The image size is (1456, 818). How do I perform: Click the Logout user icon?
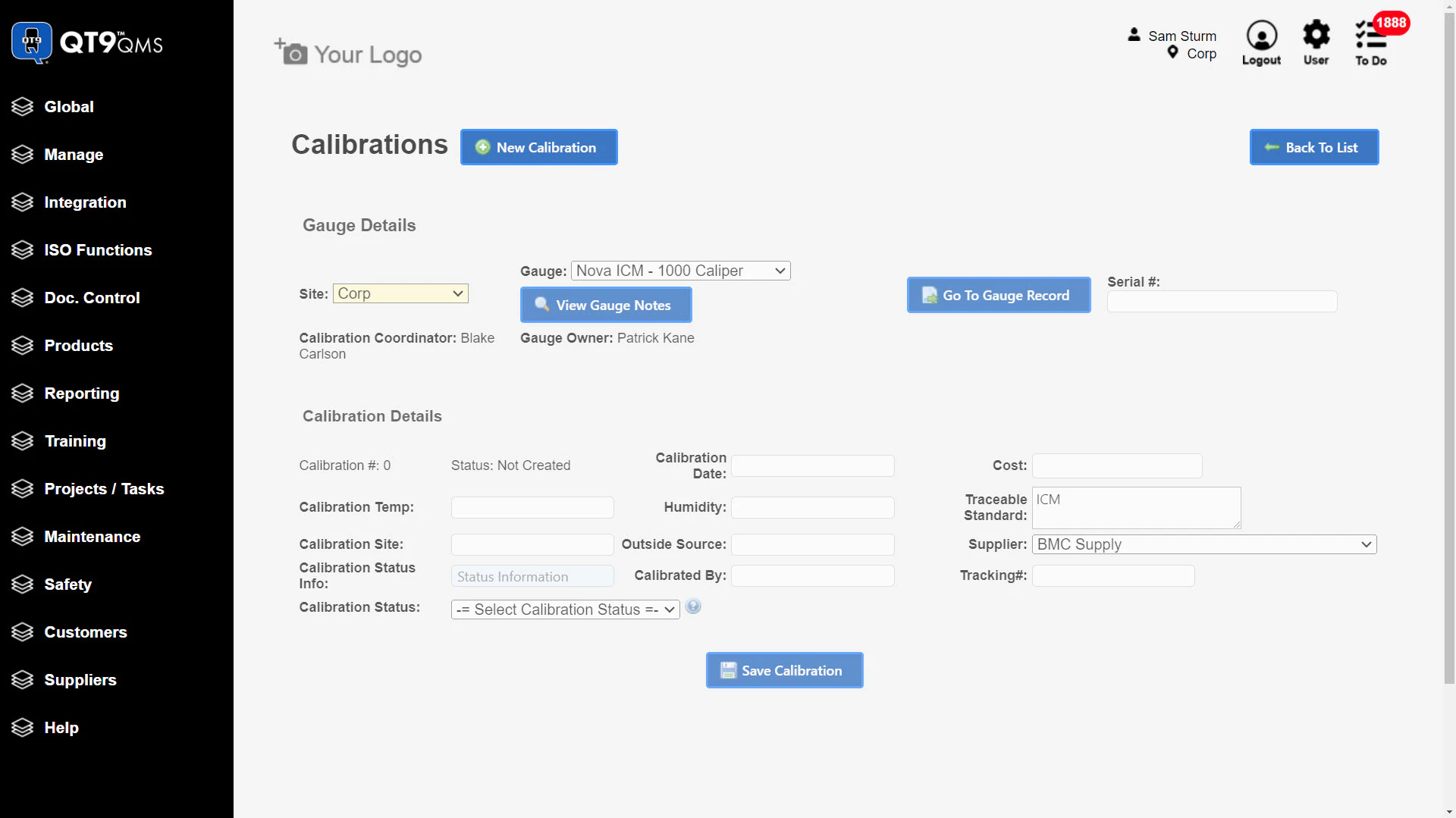[x=1261, y=36]
